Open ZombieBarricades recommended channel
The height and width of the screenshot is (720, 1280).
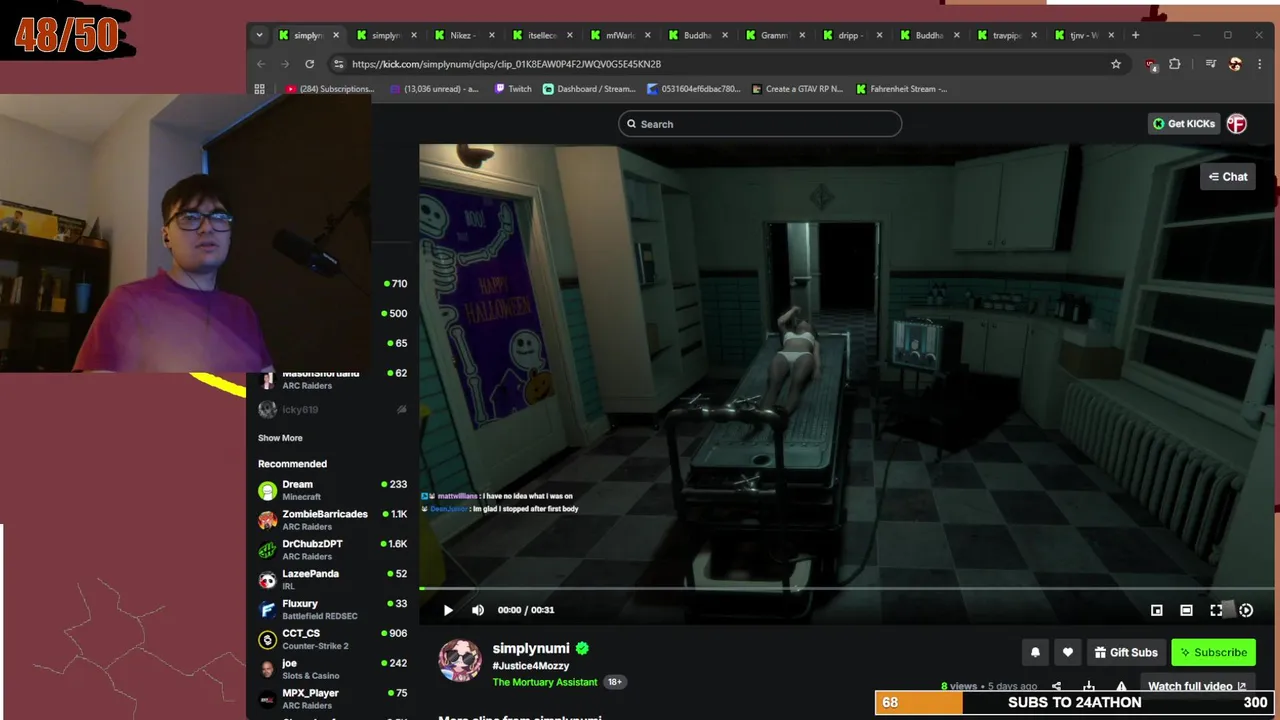[332, 520]
